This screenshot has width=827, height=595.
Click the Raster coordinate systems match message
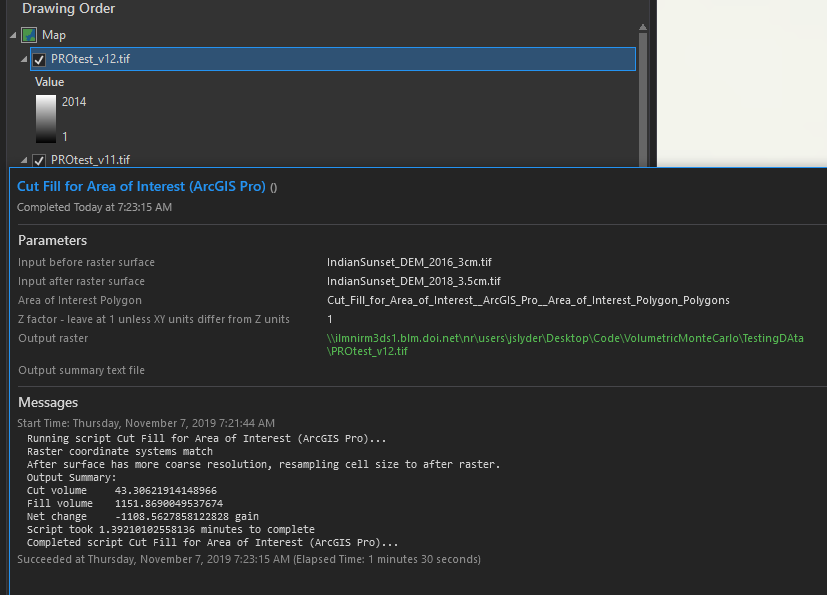(x=120, y=452)
